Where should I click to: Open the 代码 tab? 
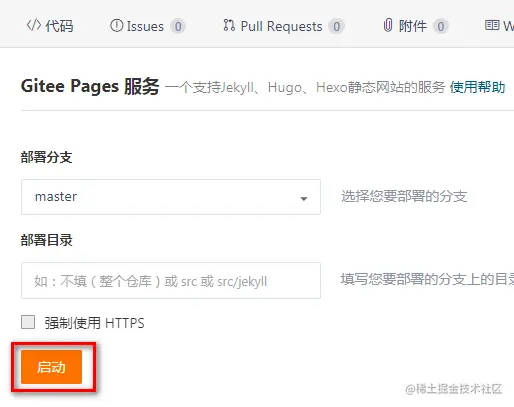tap(50, 26)
